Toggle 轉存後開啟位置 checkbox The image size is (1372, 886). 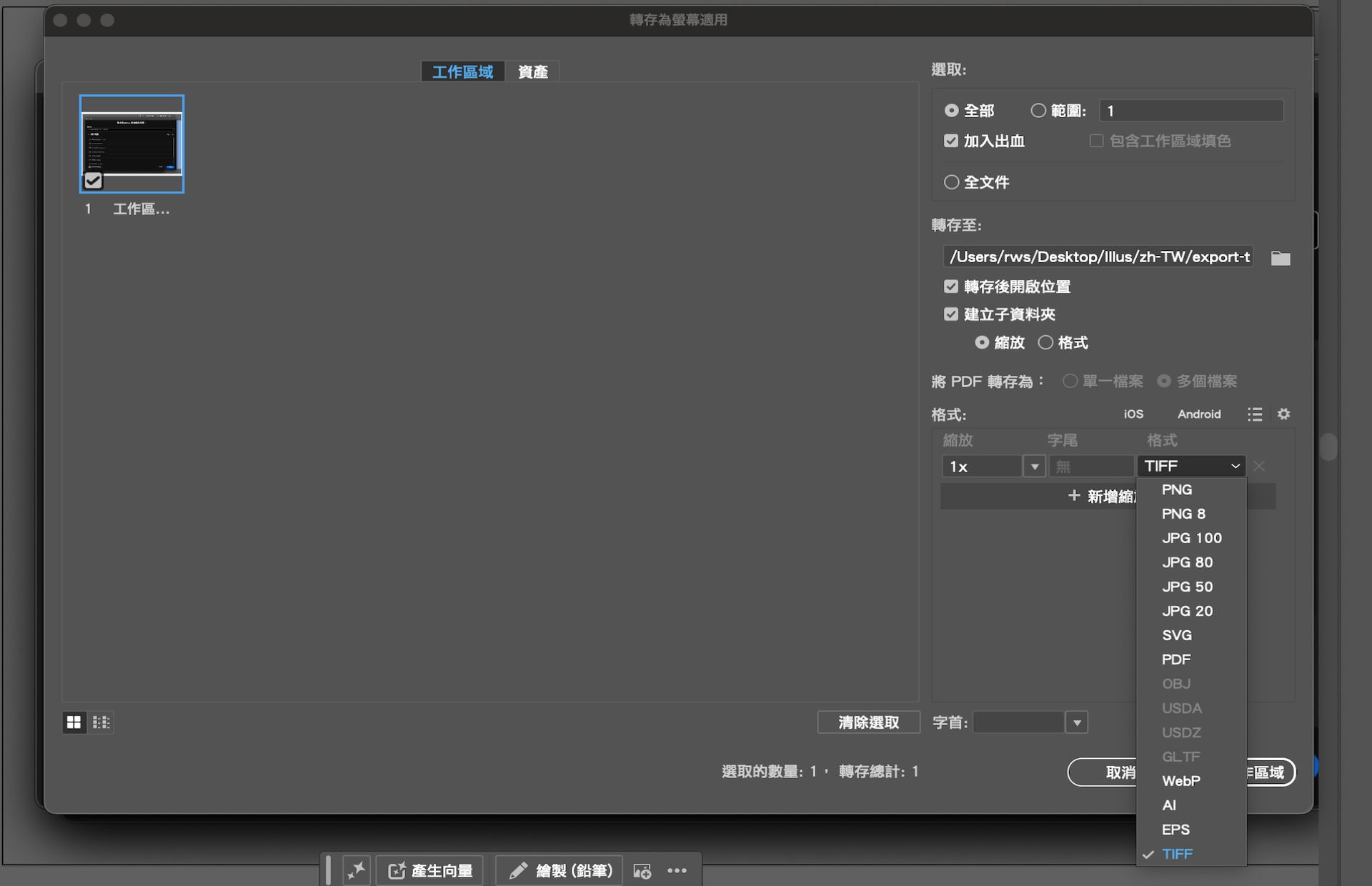(x=950, y=287)
